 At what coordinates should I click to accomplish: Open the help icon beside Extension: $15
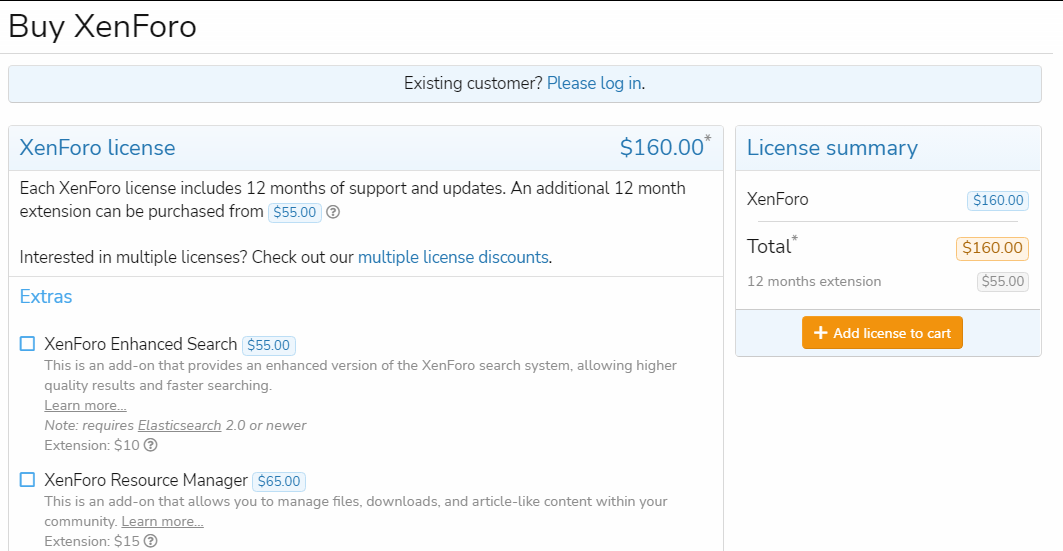click(151, 541)
